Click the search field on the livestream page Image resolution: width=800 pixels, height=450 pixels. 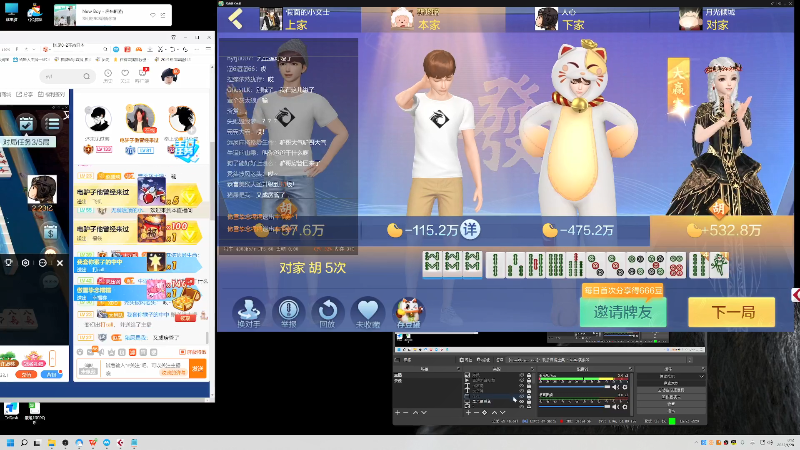point(68,77)
